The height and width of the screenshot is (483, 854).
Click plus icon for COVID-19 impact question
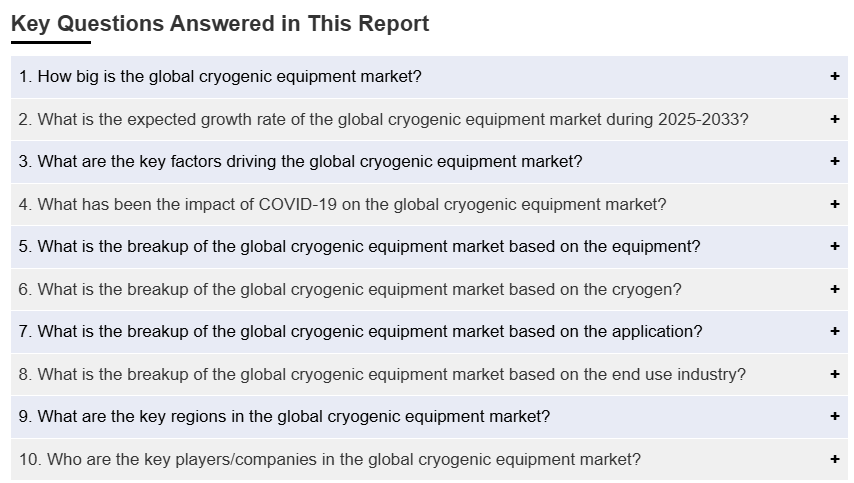(x=834, y=205)
